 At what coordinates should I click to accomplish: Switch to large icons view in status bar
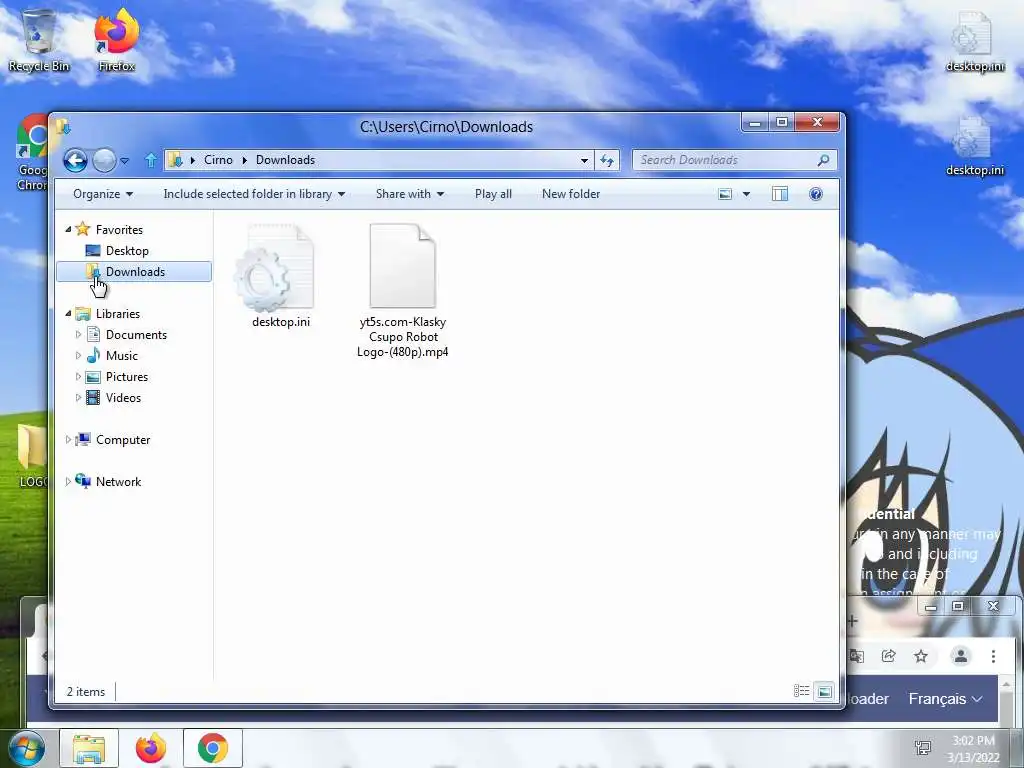(x=825, y=691)
